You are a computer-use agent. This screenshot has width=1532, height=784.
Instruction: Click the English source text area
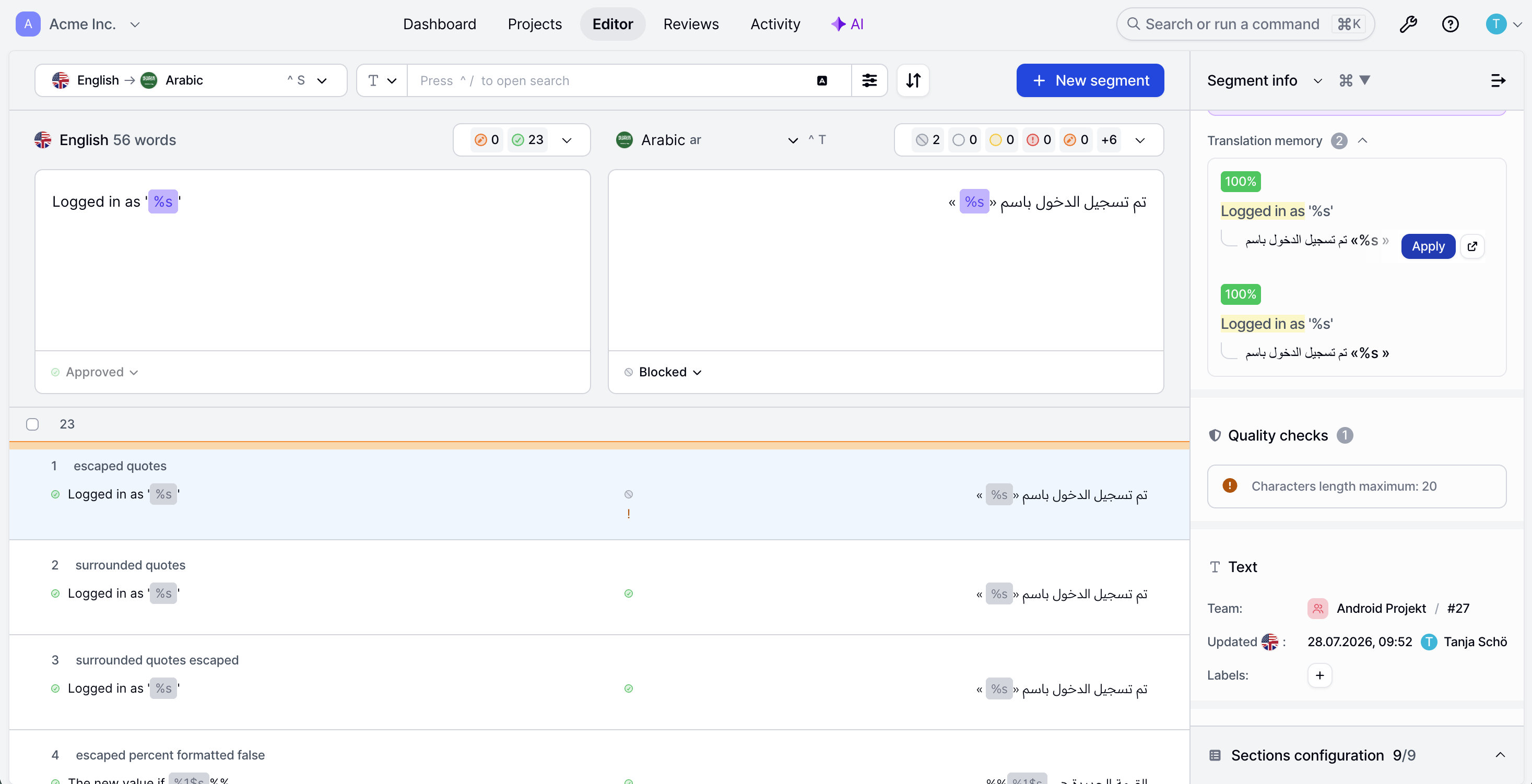pyautogui.click(x=313, y=260)
